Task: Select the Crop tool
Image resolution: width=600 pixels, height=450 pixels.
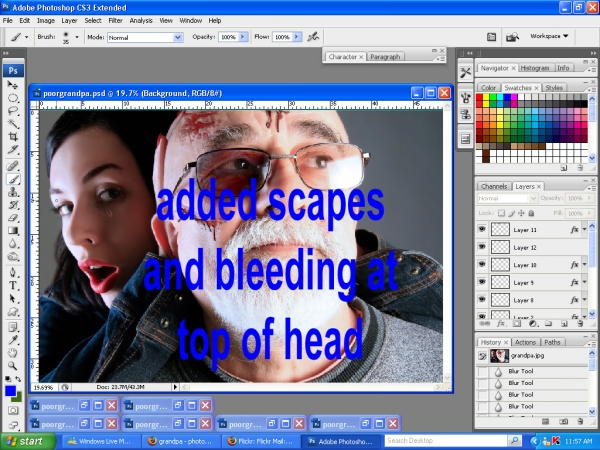Action: coord(13,137)
